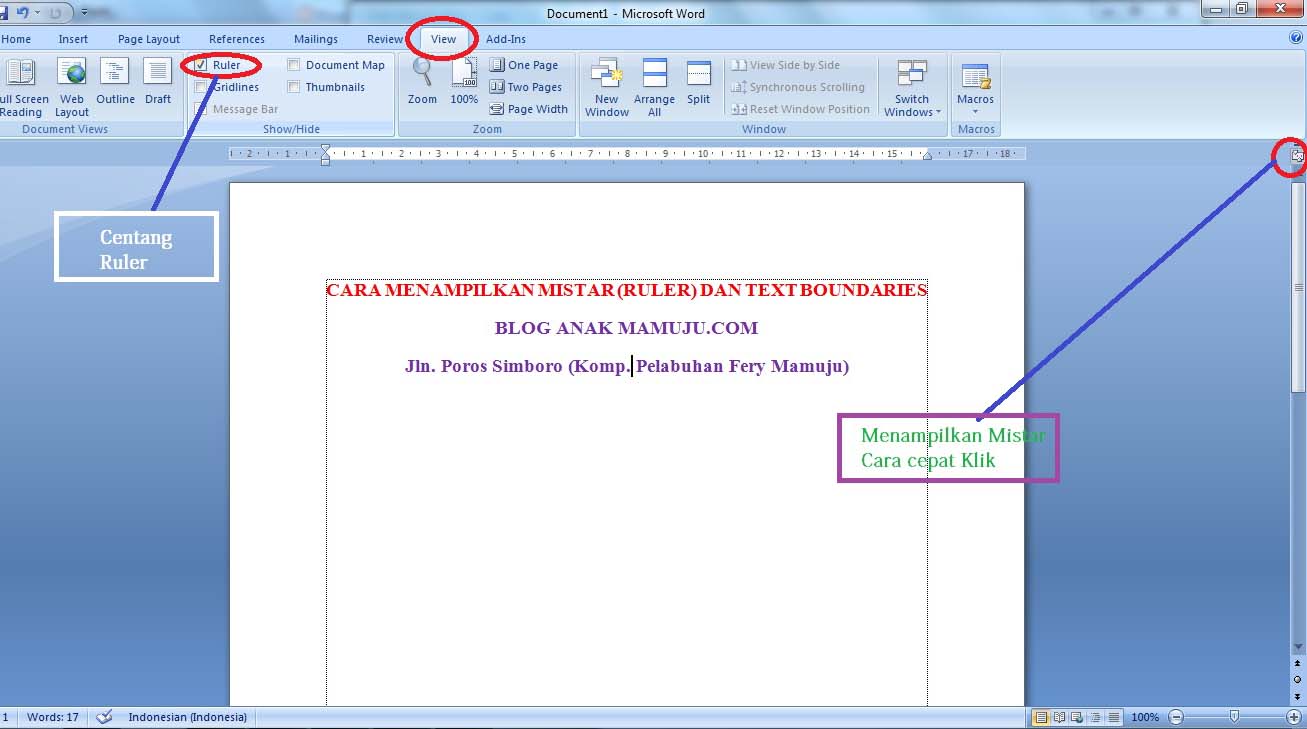Viewport: 1307px width, 729px height.
Task: Switch to Draft view
Action: click(x=158, y=82)
